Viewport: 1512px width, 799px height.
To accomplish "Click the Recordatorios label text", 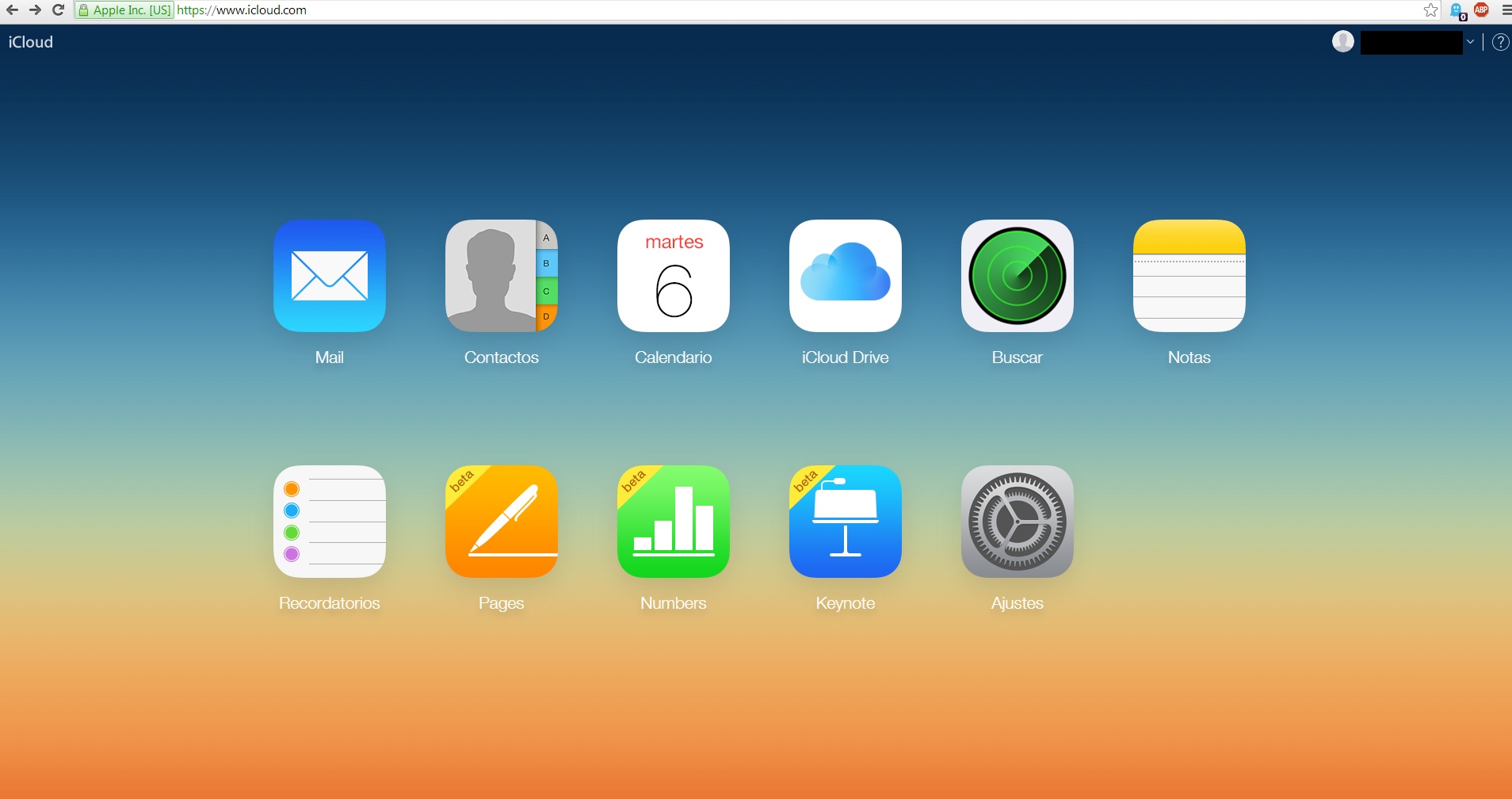I will 330,603.
